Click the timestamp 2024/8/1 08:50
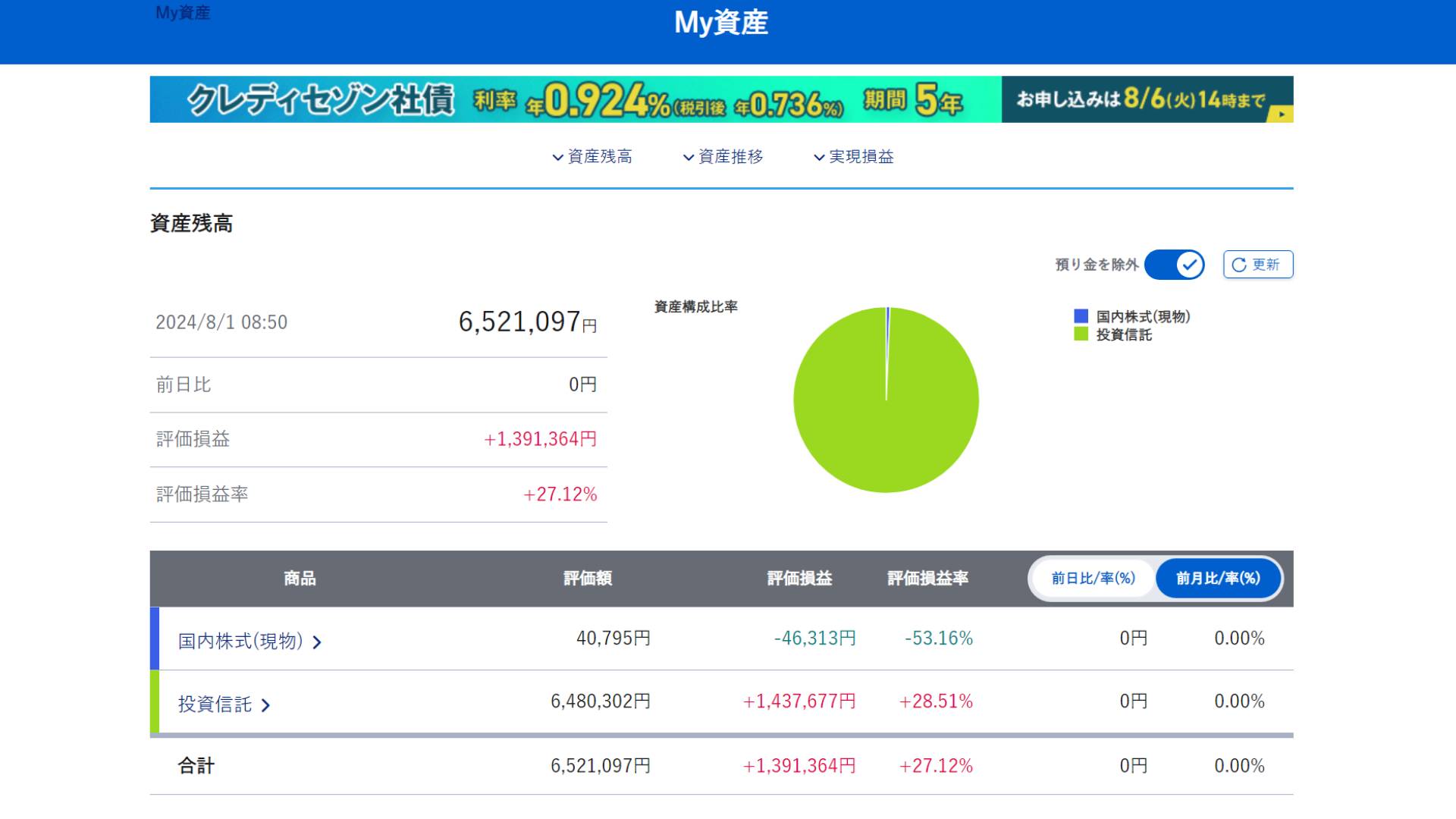Screen dimensions: 1456x819 click(x=221, y=322)
